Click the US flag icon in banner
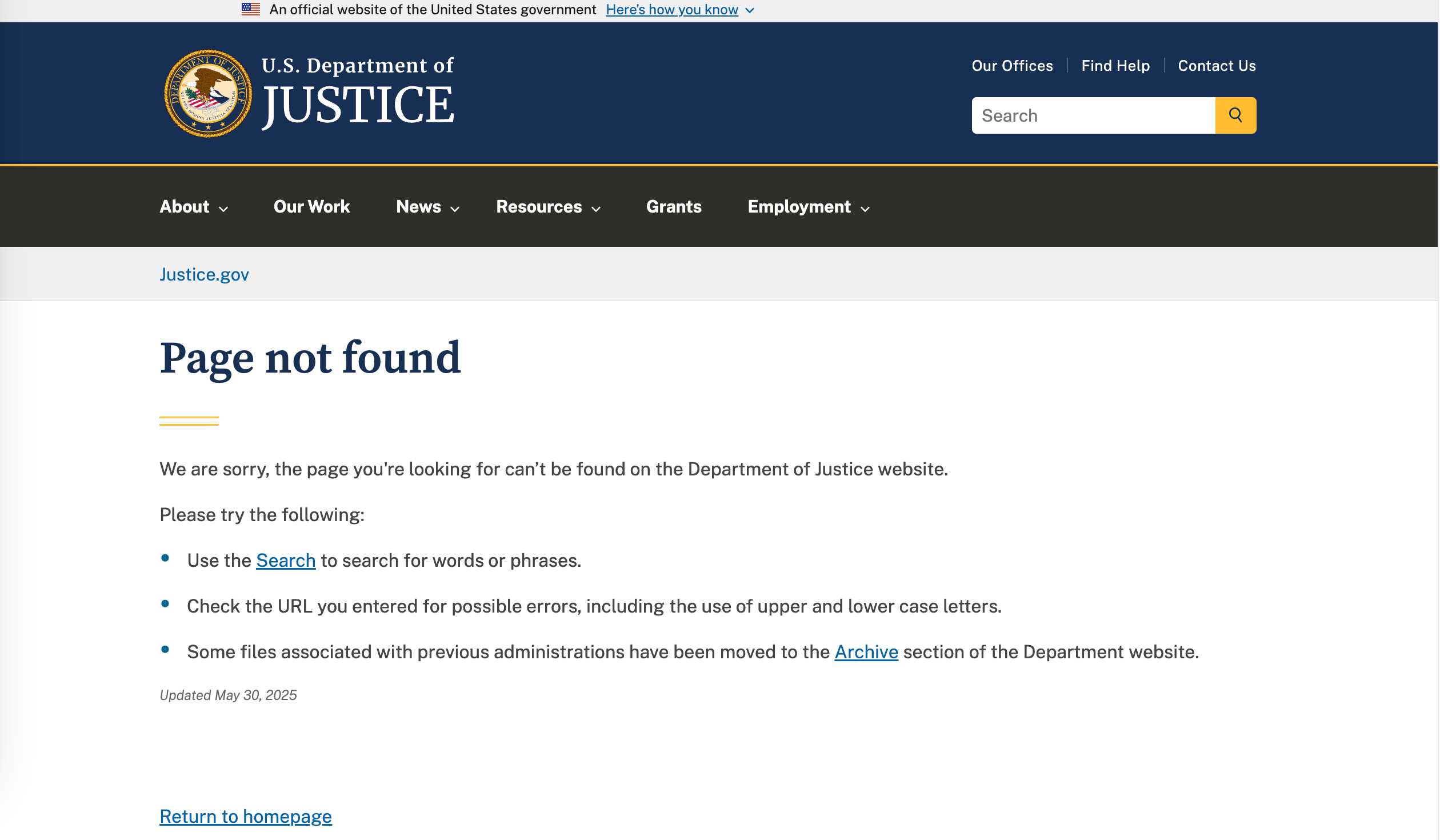The height and width of the screenshot is (840, 1440). 250,9
